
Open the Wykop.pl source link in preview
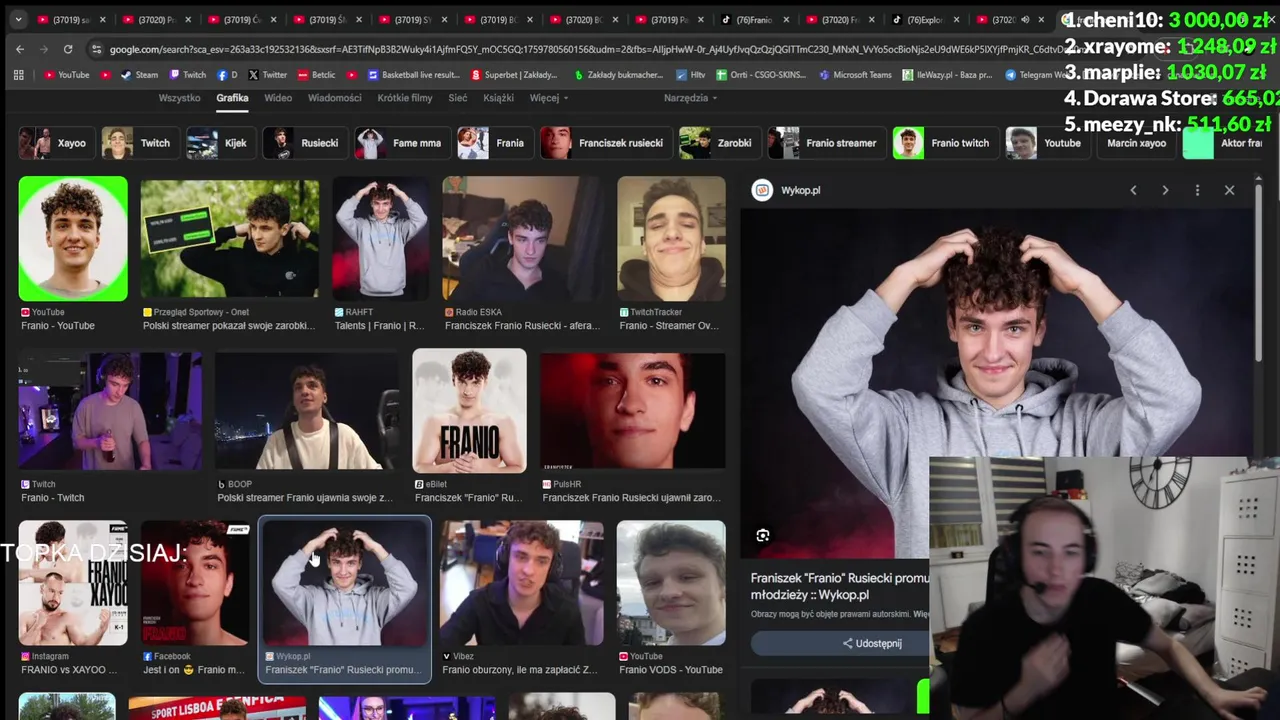[787, 190]
